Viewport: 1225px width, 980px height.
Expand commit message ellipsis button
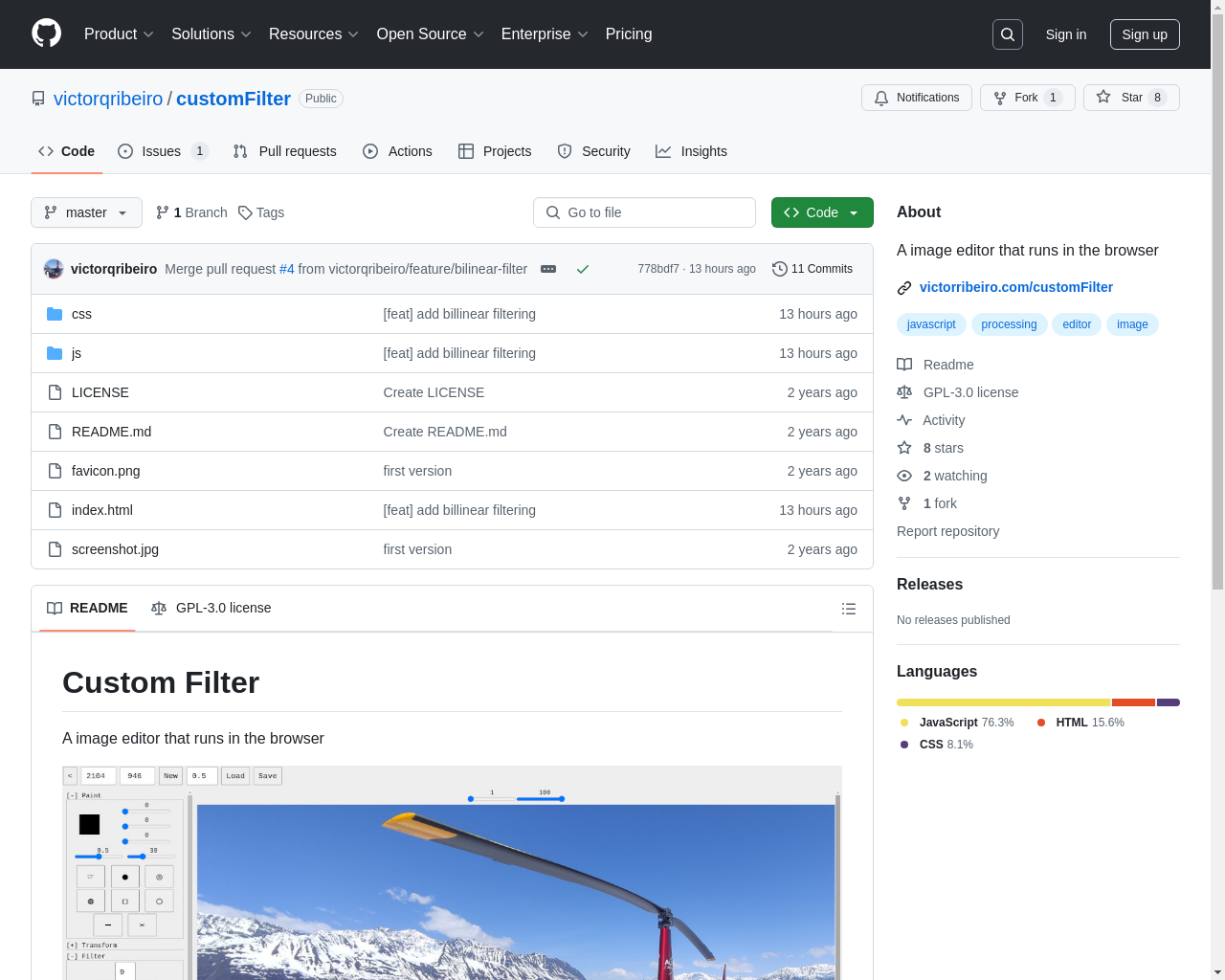(x=548, y=269)
